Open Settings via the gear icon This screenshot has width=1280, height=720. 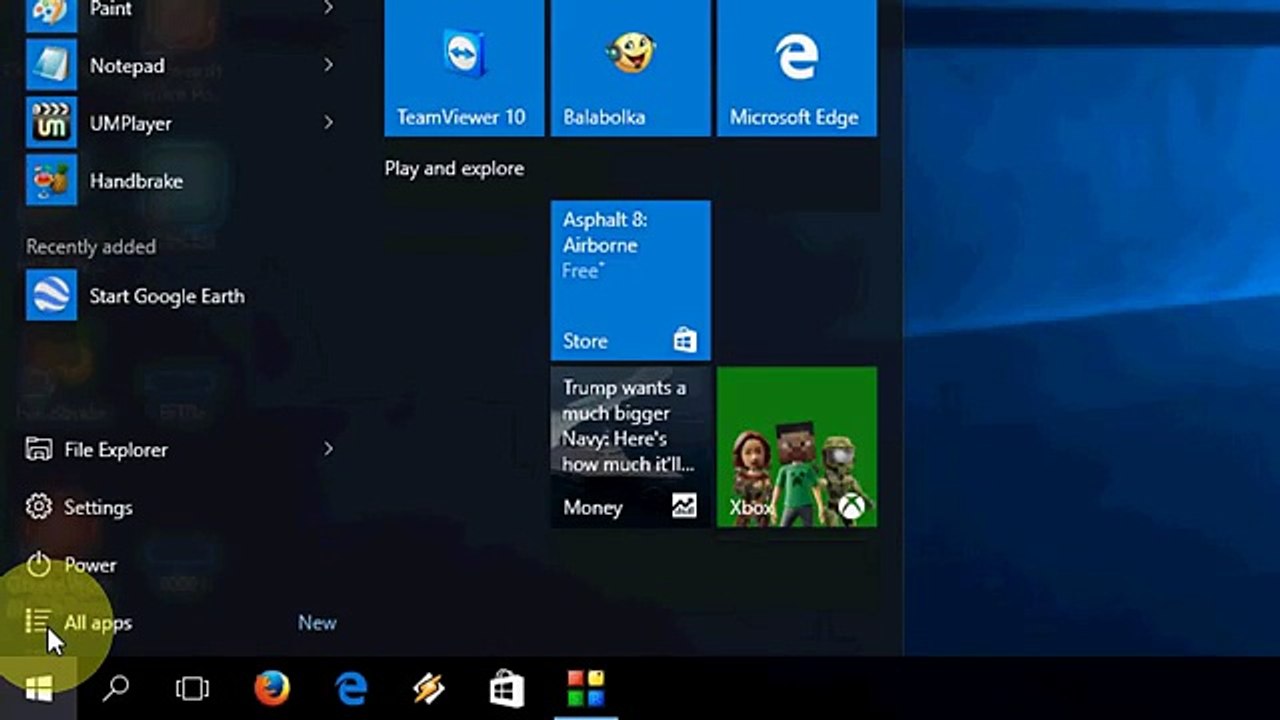coord(39,507)
